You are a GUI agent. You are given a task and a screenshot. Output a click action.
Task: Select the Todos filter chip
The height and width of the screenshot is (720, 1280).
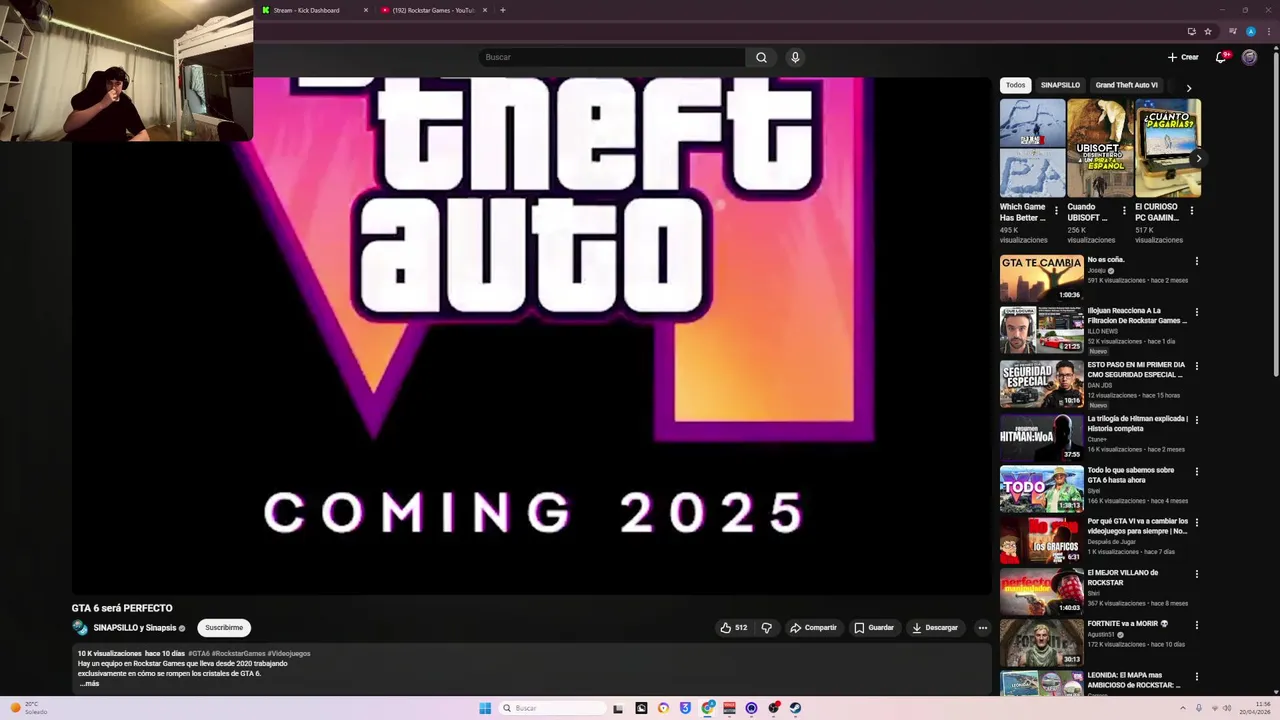point(1016,85)
